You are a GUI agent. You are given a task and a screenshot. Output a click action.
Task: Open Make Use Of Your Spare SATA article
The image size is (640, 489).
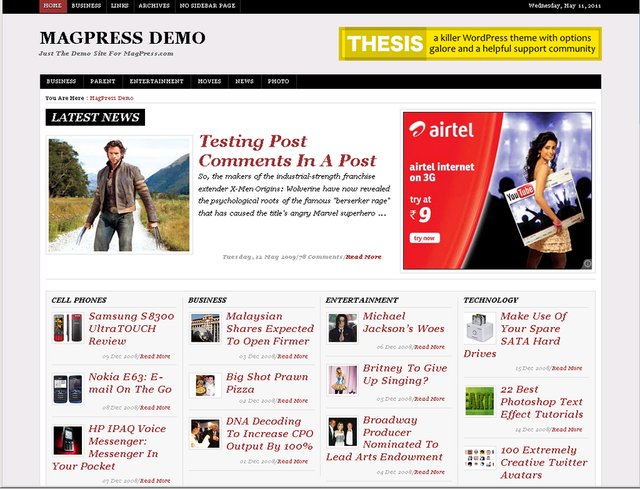[516, 335]
